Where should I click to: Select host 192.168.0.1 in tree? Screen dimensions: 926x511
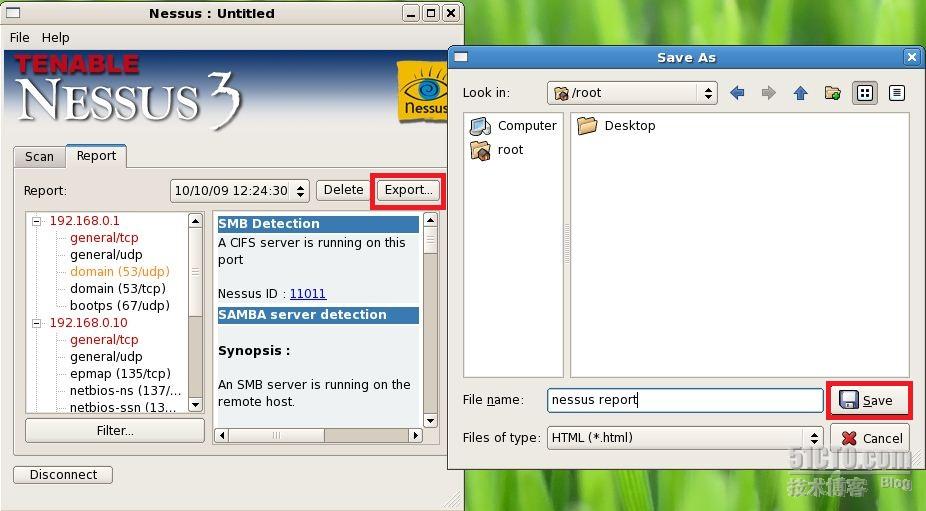[84, 220]
